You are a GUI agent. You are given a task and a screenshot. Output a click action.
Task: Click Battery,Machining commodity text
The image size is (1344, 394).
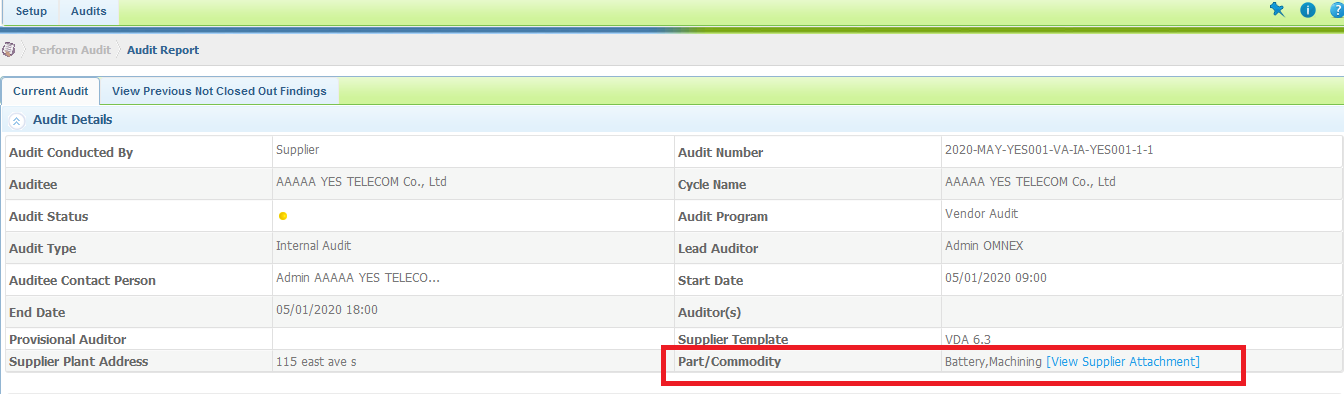[994, 362]
